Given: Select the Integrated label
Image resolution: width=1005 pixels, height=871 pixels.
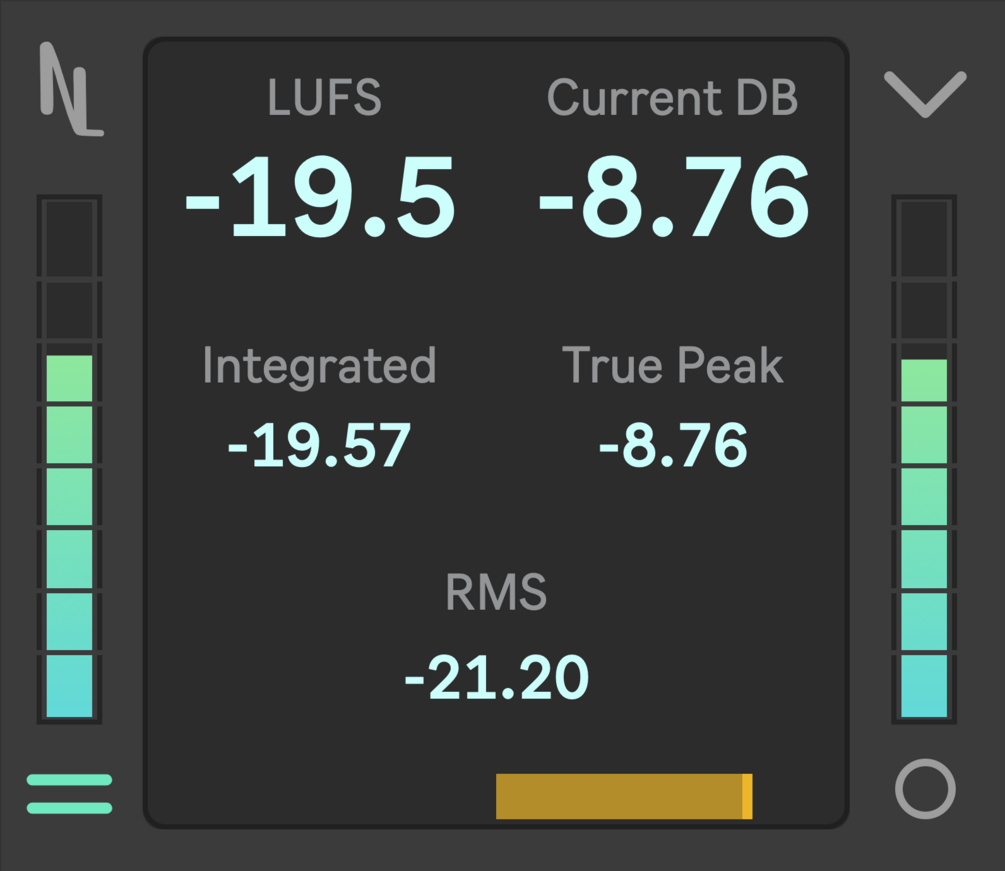Looking at the screenshot, I should point(319,365).
